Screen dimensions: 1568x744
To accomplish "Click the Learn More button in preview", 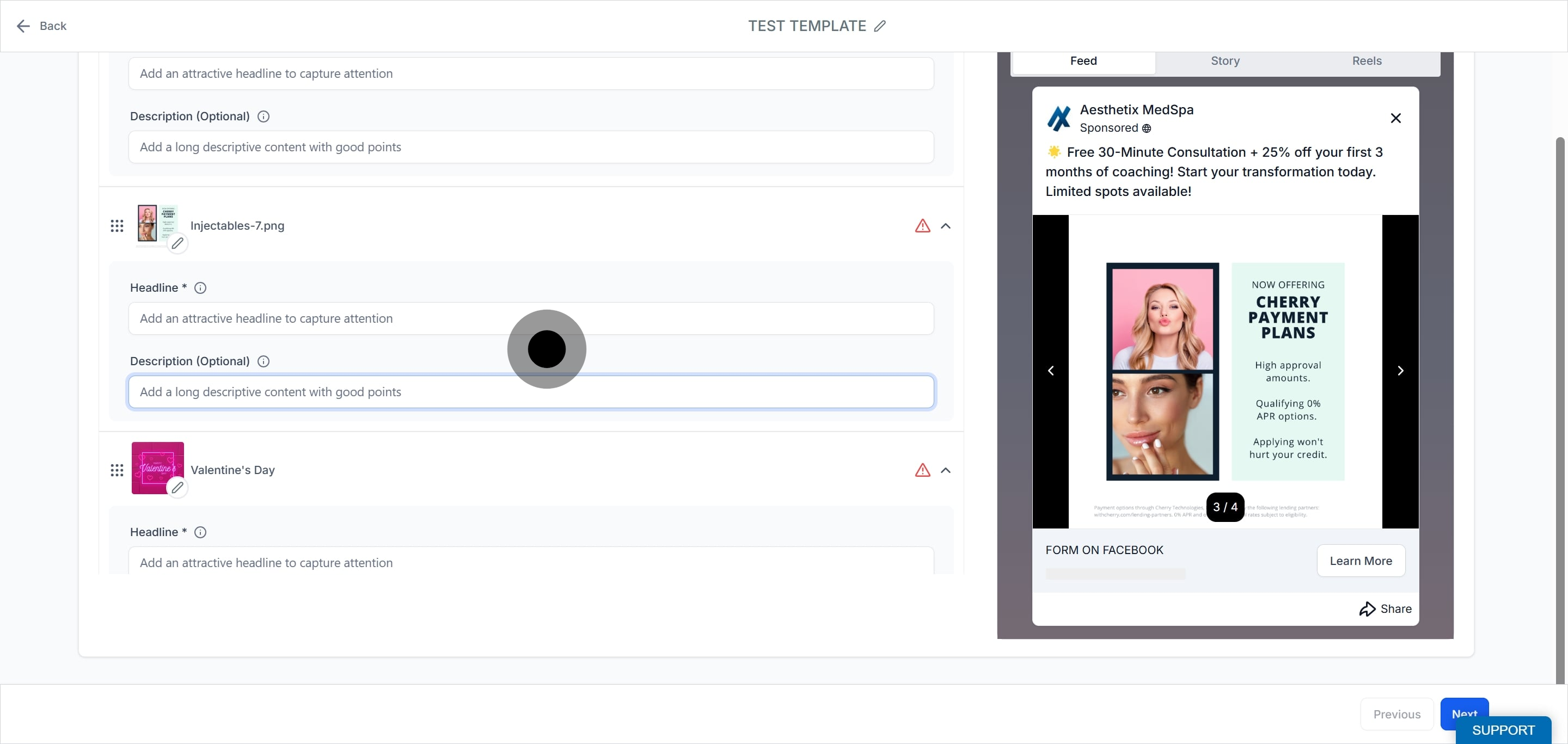I will 1361,561.
